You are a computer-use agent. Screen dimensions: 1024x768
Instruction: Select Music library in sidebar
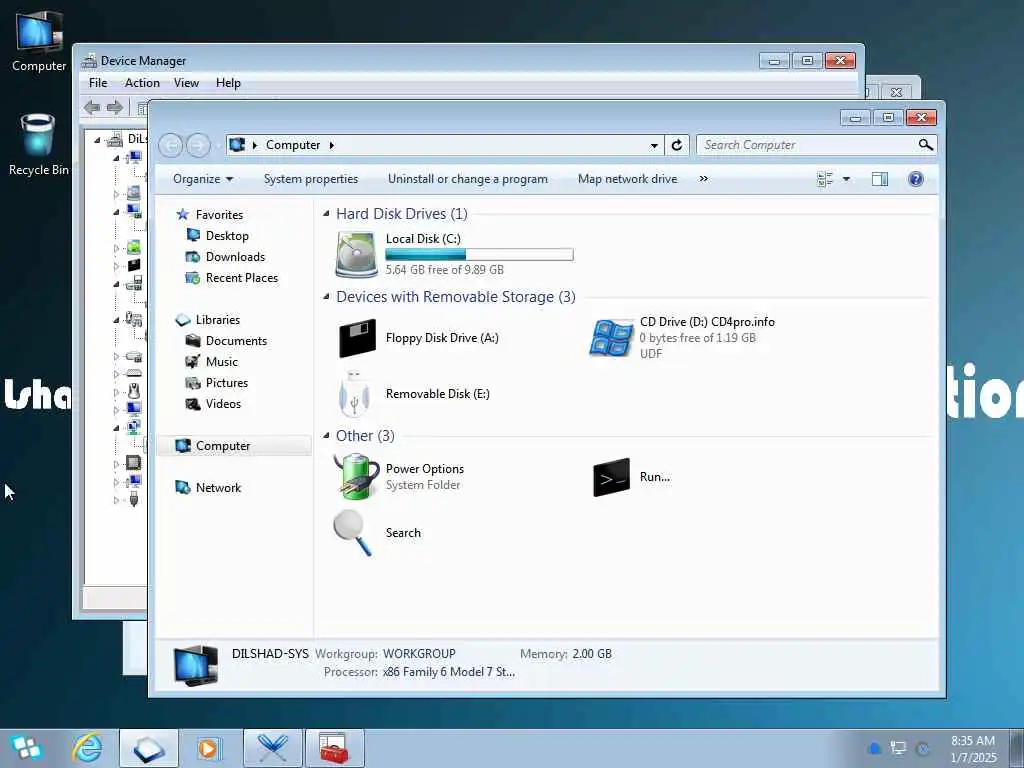point(221,362)
